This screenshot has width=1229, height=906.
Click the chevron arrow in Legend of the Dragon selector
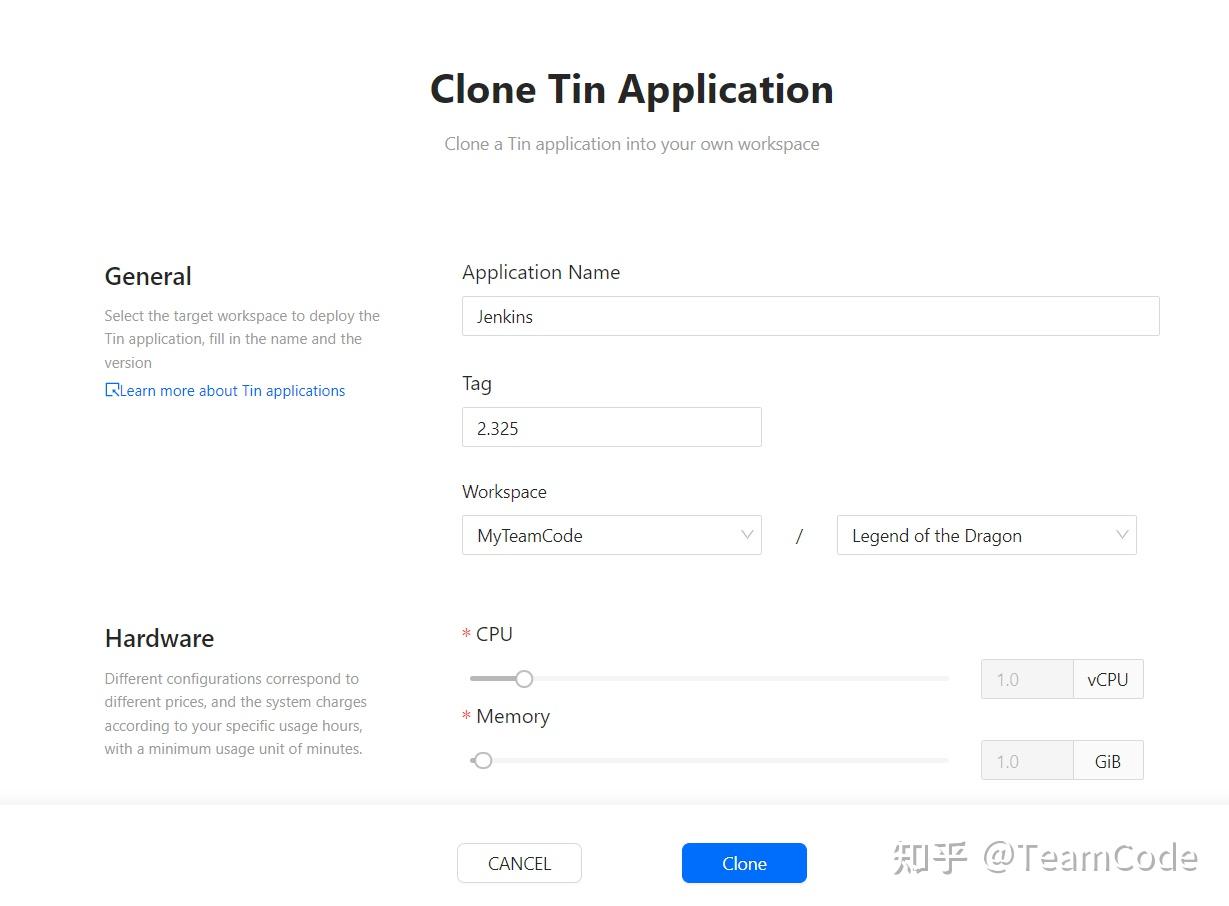1122,535
